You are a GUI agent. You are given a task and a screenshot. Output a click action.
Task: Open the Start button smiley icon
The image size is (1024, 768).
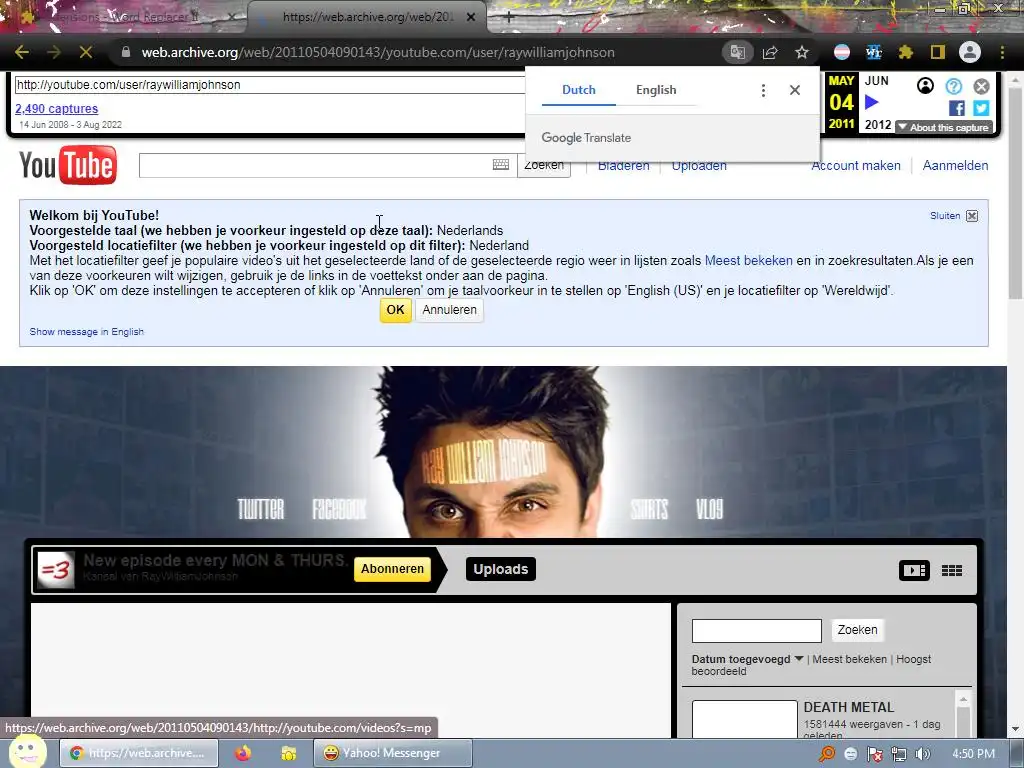[x=27, y=751]
